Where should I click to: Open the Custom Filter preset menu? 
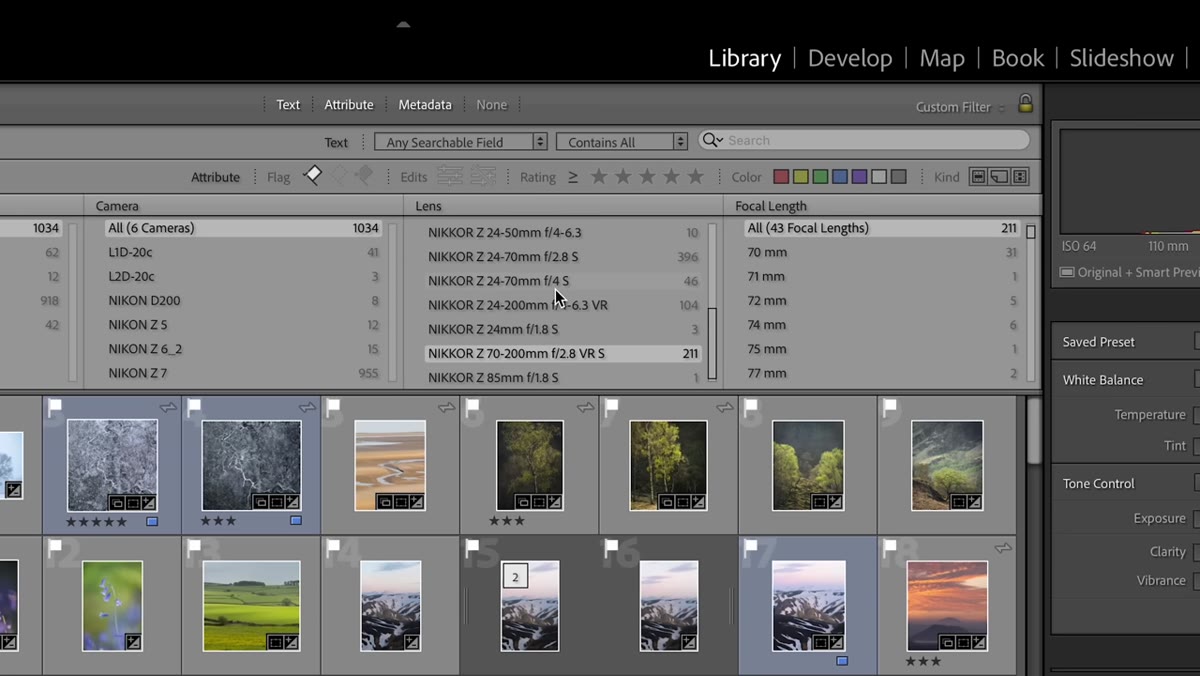(960, 107)
